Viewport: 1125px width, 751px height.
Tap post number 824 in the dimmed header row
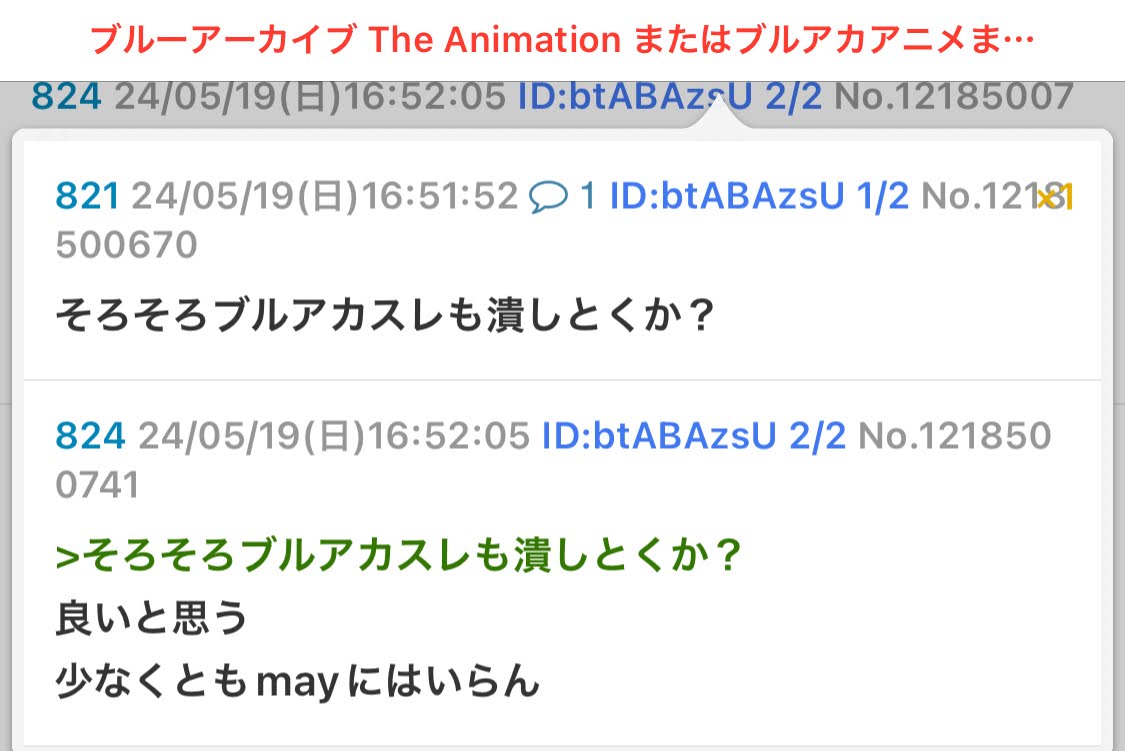(66, 97)
